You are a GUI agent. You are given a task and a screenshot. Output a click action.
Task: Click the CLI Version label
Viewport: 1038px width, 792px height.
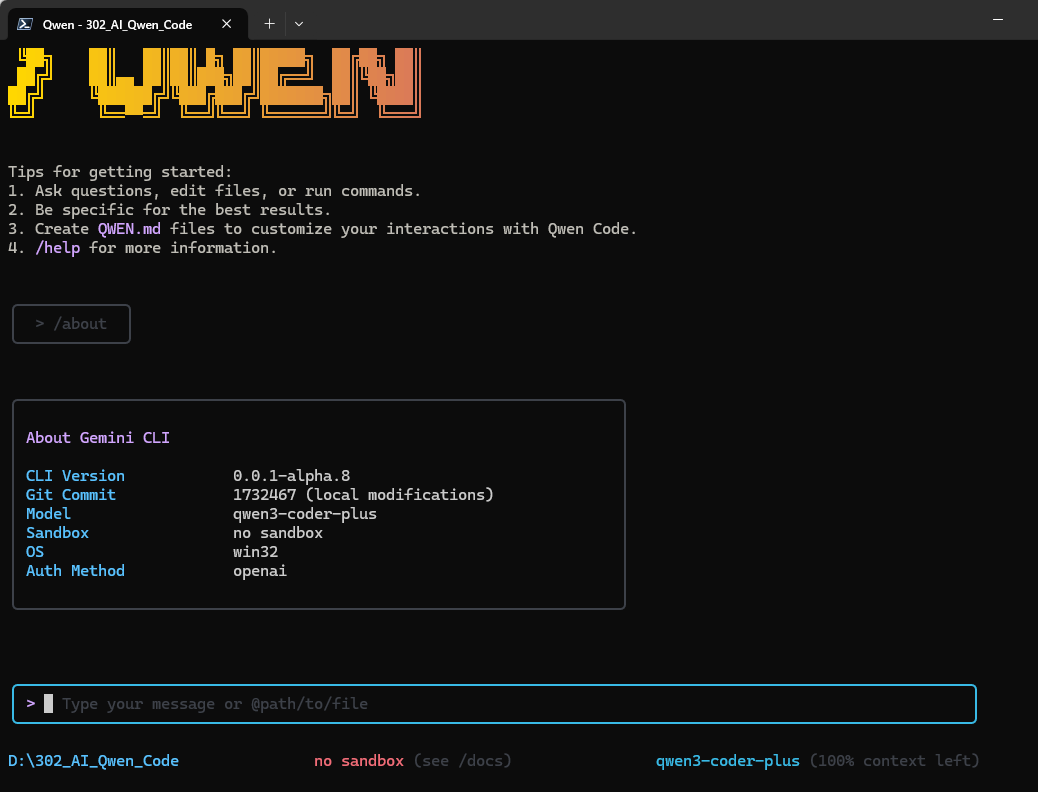75,476
